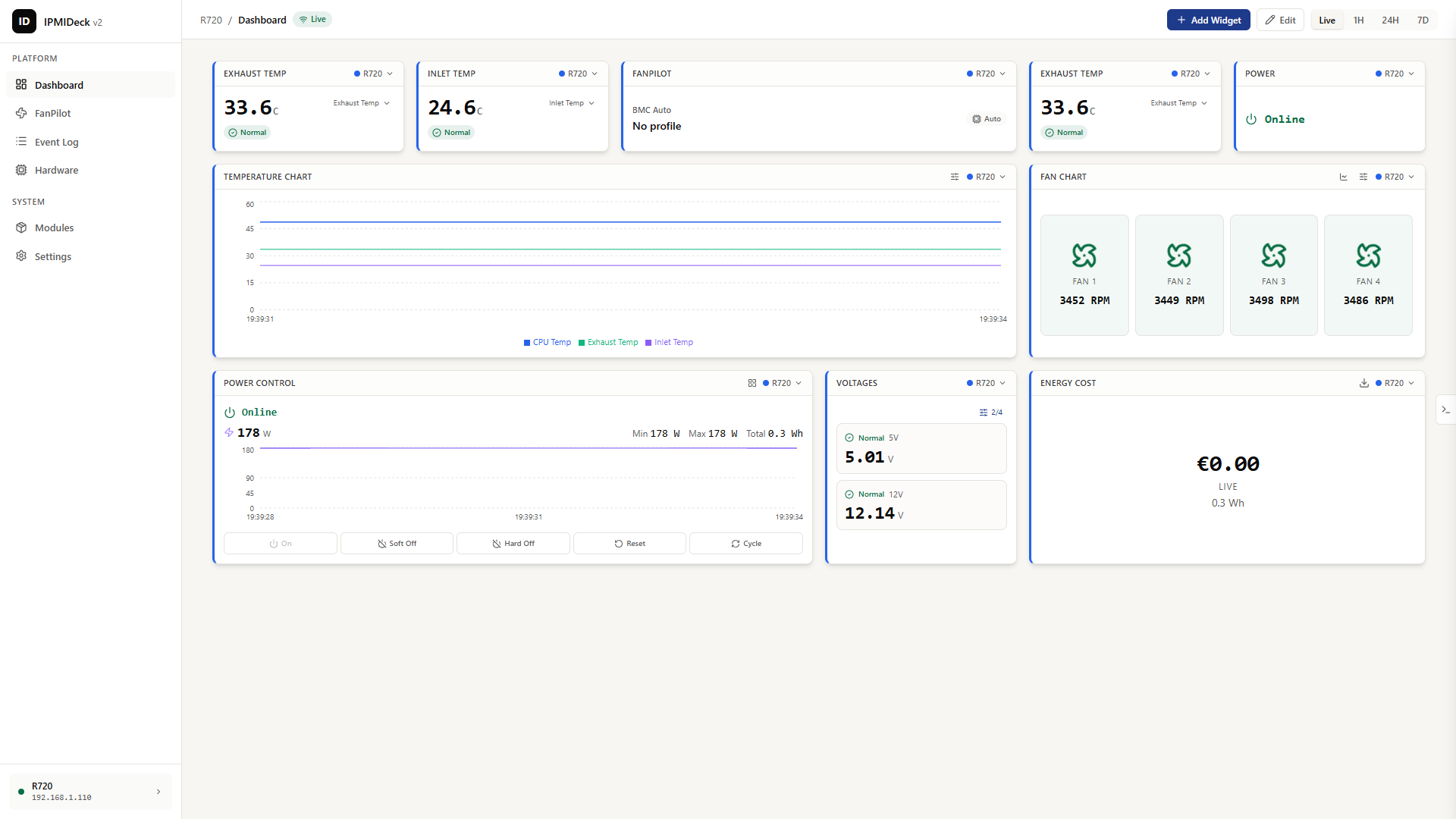This screenshot has height=819, width=1456.
Task: Open sensor selector in first Exhaust Temp widget
Action: [361, 103]
